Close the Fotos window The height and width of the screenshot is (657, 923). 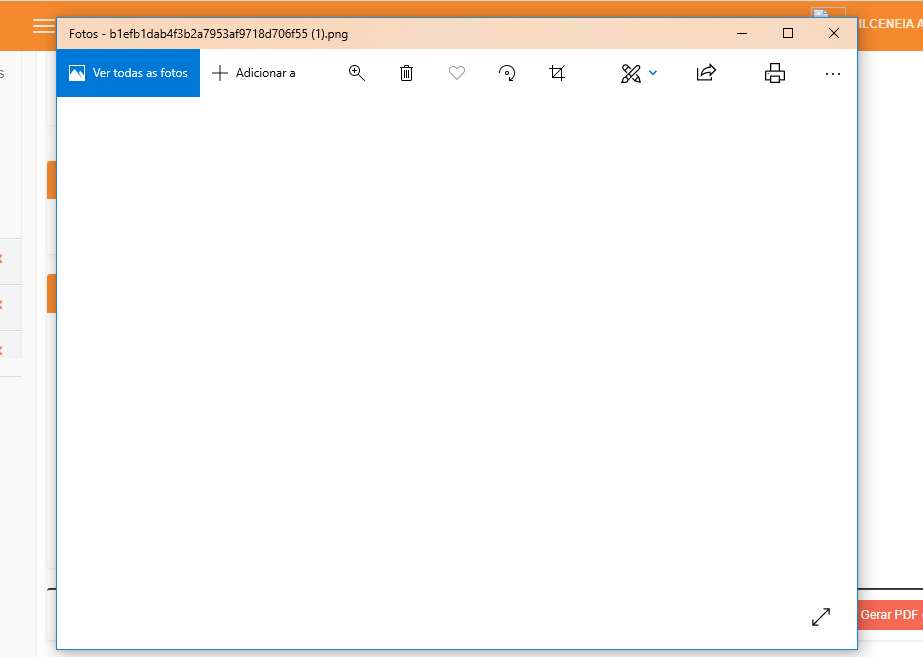coord(834,33)
